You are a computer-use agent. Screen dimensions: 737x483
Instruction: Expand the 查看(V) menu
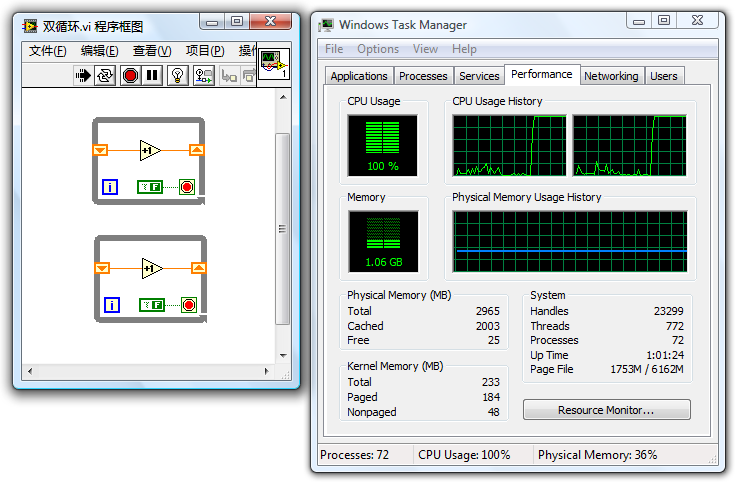click(152, 51)
